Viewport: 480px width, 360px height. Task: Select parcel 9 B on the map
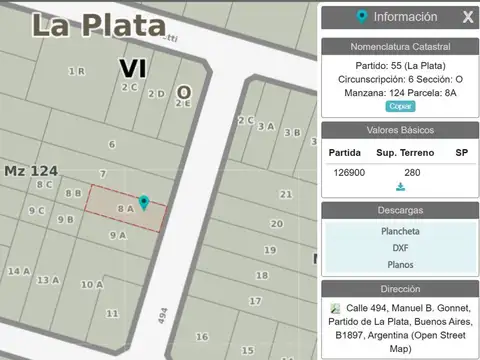coord(65,219)
